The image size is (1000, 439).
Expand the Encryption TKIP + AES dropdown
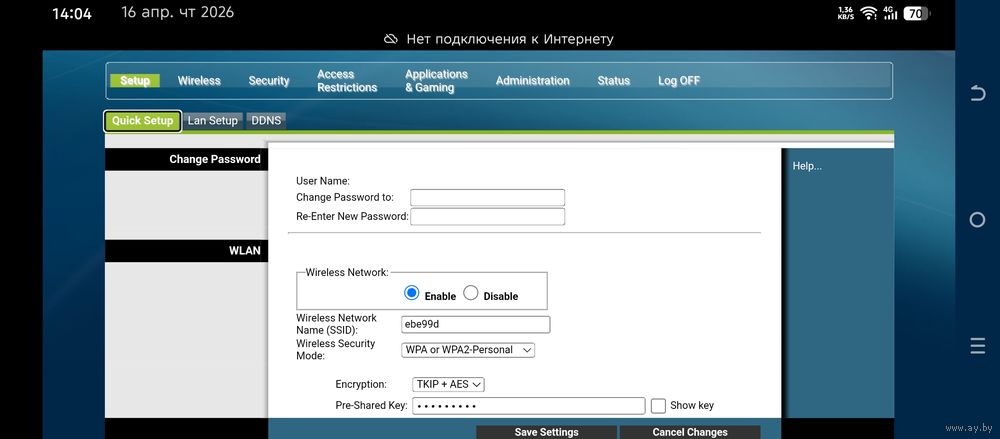click(448, 384)
